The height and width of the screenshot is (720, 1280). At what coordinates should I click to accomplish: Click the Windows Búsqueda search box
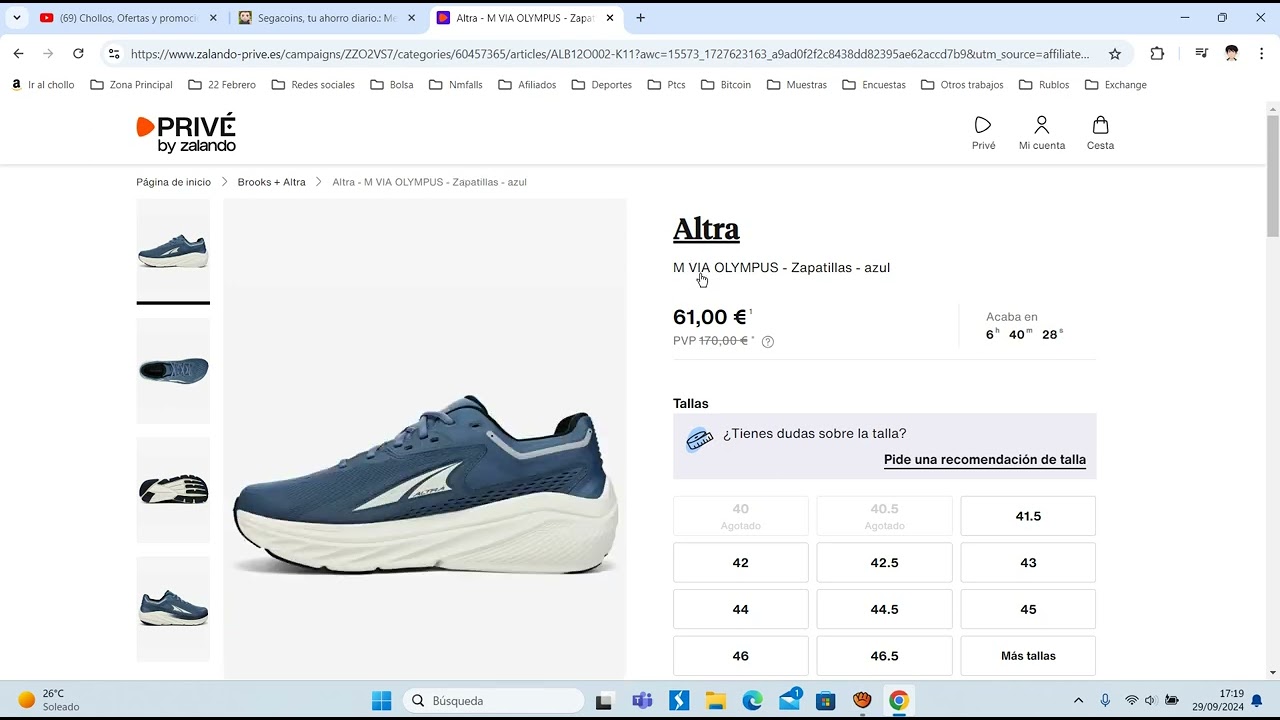pyautogui.click(x=493, y=701)
